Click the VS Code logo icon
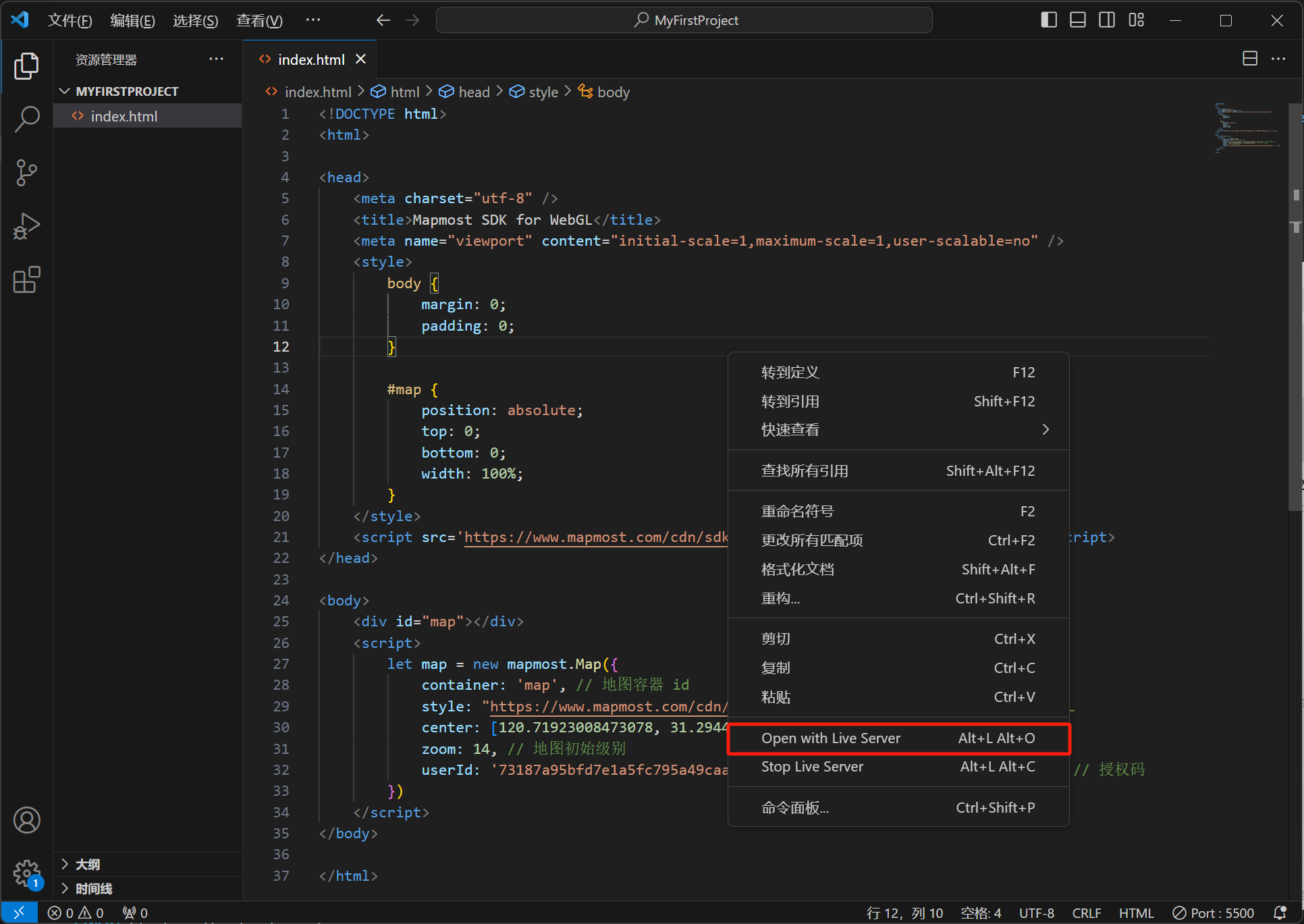The width and height of the screenshot is (1304, 924). coord(20,20)
